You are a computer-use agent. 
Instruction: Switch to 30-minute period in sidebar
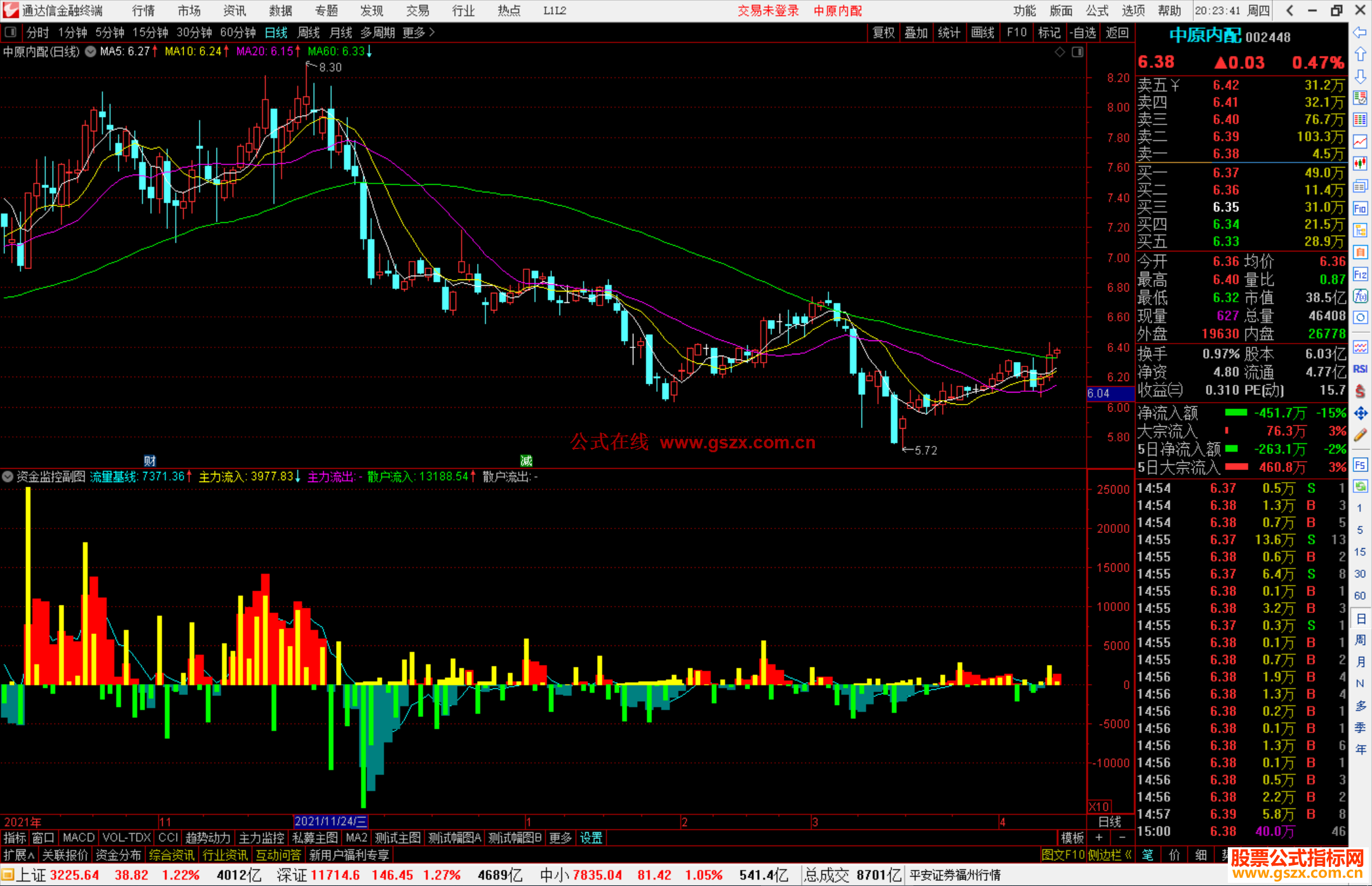click(1359, 574)
